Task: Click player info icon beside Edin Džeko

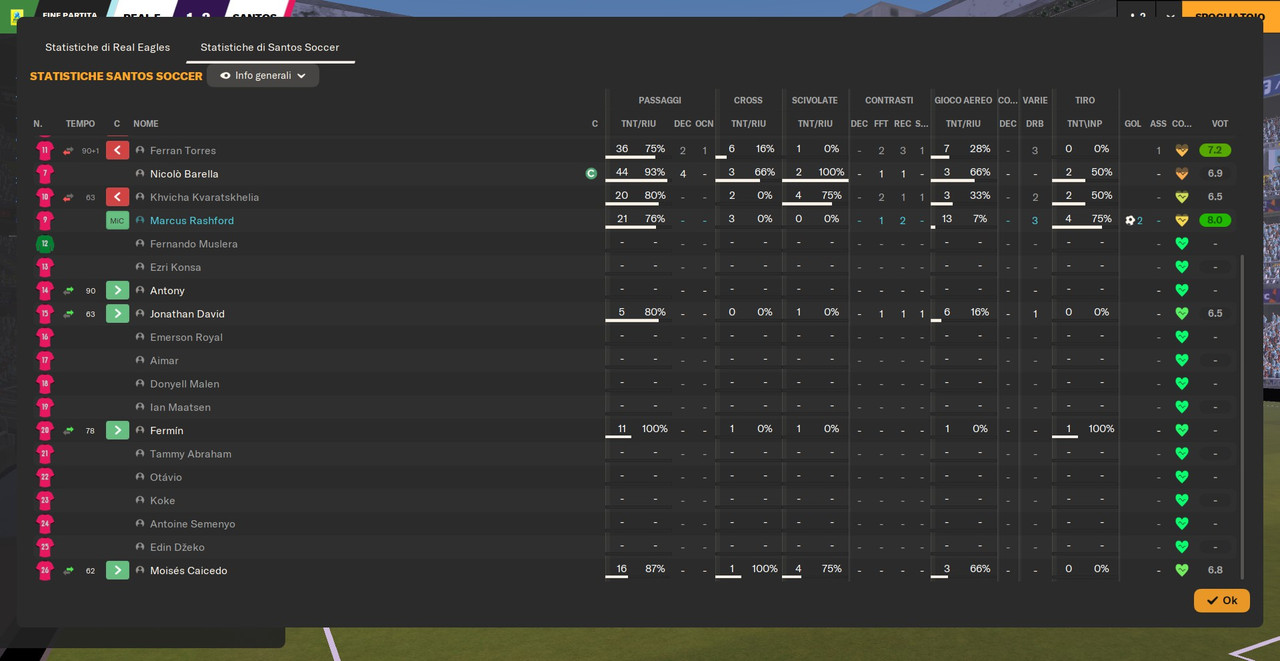Action: tap(140, 547)
